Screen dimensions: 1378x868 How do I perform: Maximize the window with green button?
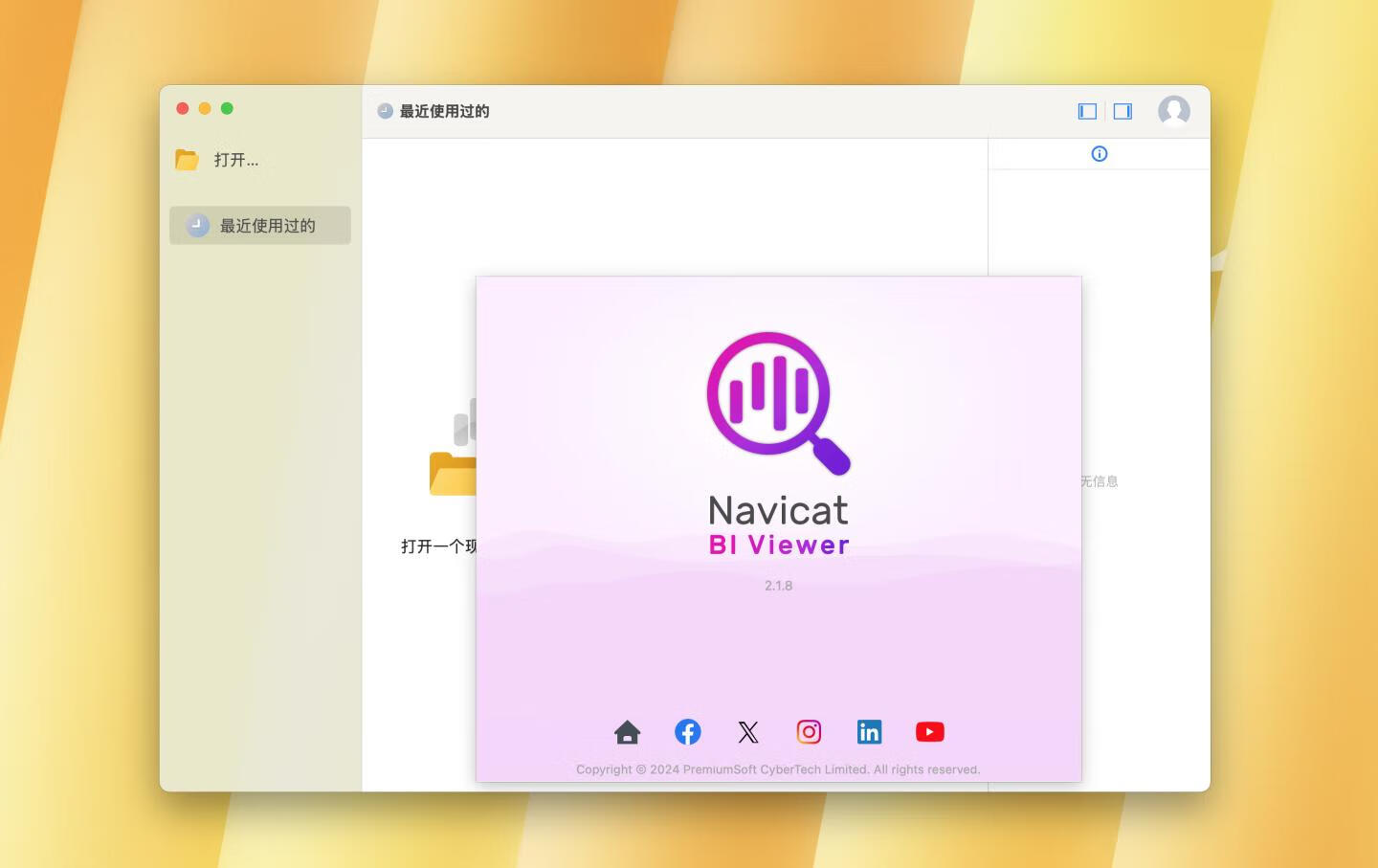tap(227, 108)
